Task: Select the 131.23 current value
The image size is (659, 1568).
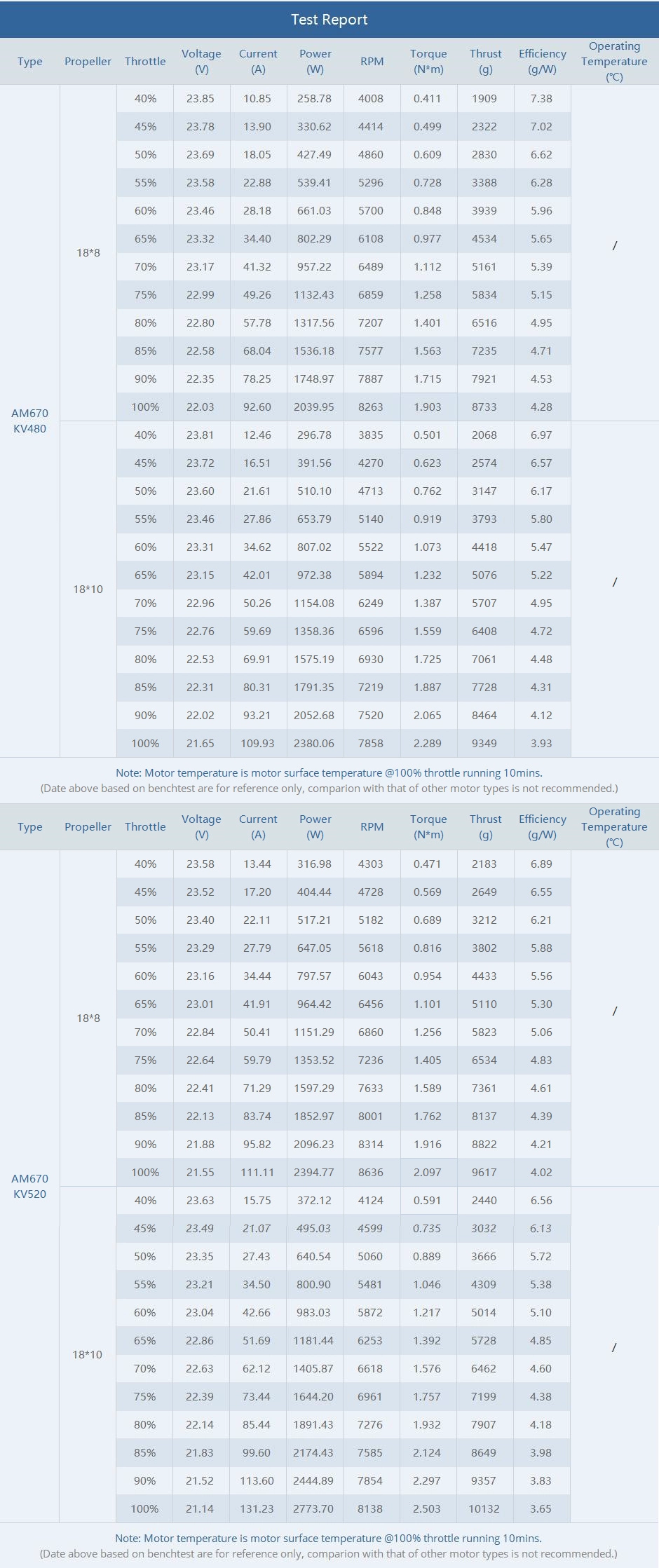Action: pyautogui.click(x=257, y=1508)
